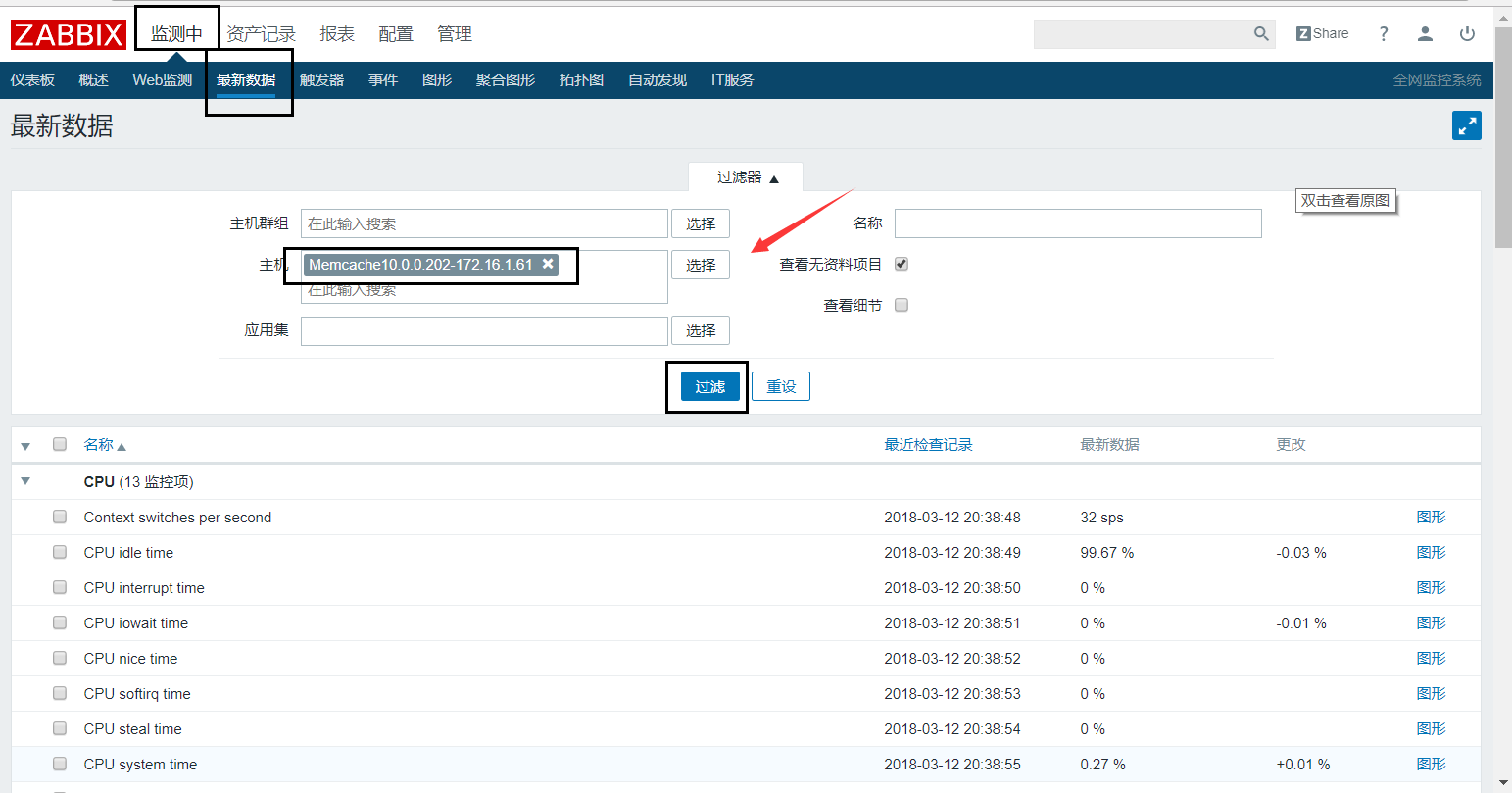Click 选择 button for 主机
This screenshot has width=1512, height=793.
coord(701,265)
